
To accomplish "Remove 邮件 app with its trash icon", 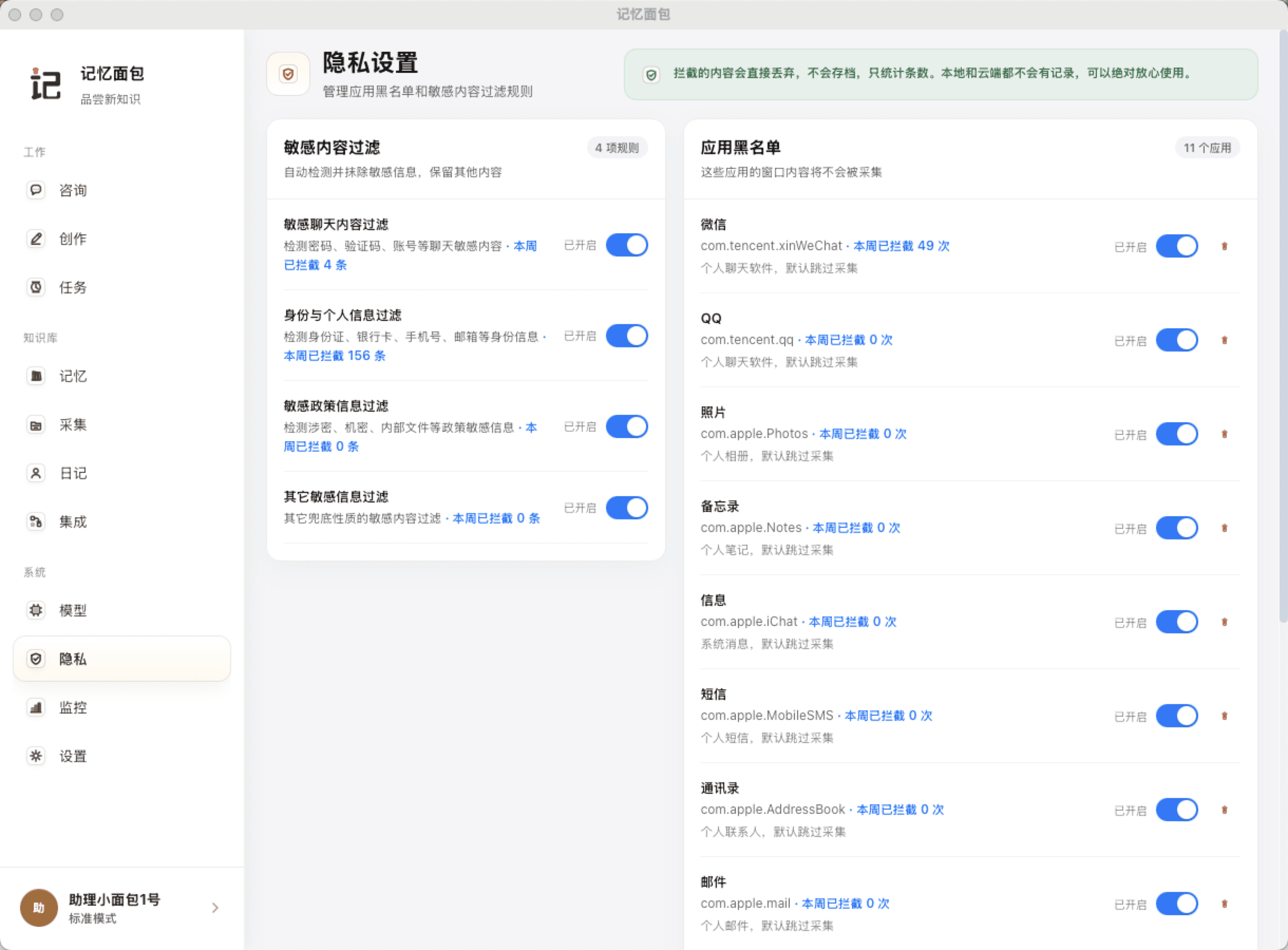I will pyautogui.click(x=1224, y=904).
